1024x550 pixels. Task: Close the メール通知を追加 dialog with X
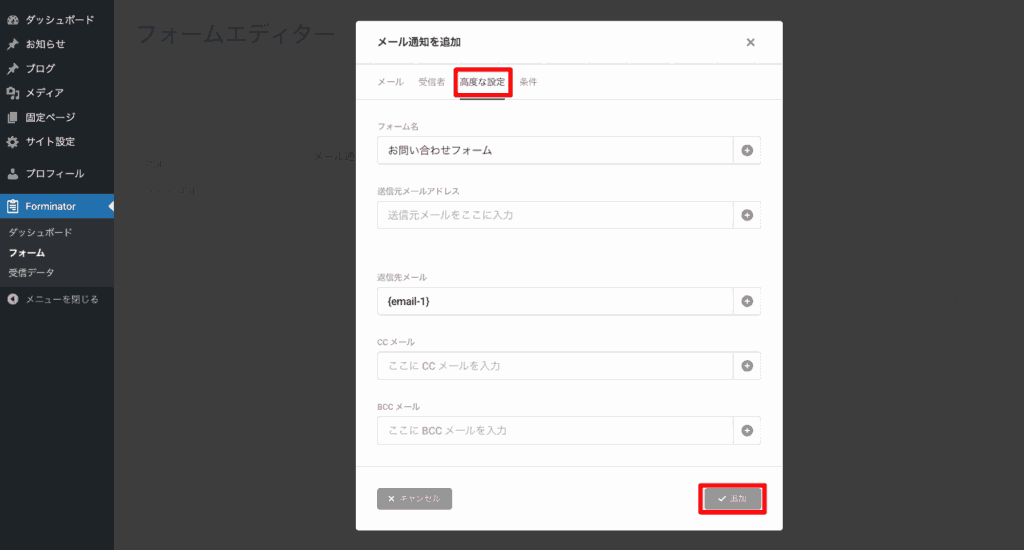point(750,42)
